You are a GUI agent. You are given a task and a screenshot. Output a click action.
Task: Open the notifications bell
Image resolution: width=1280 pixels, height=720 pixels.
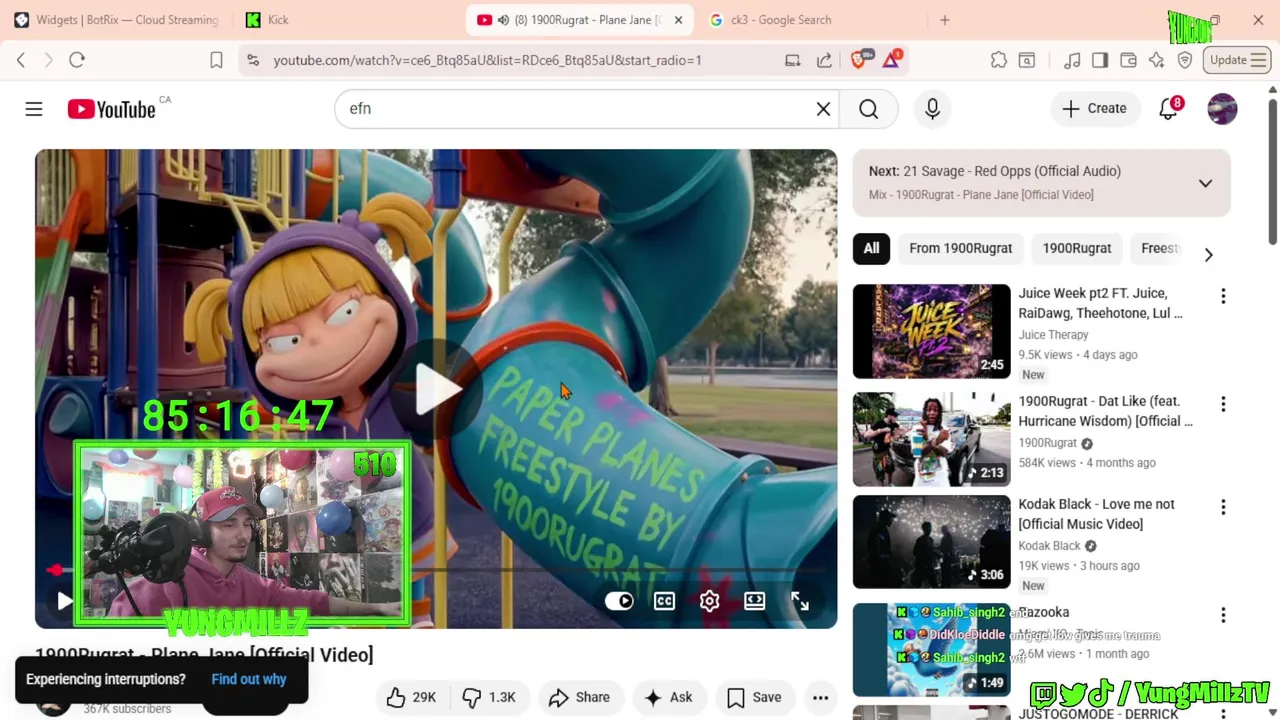(1168, 108)
